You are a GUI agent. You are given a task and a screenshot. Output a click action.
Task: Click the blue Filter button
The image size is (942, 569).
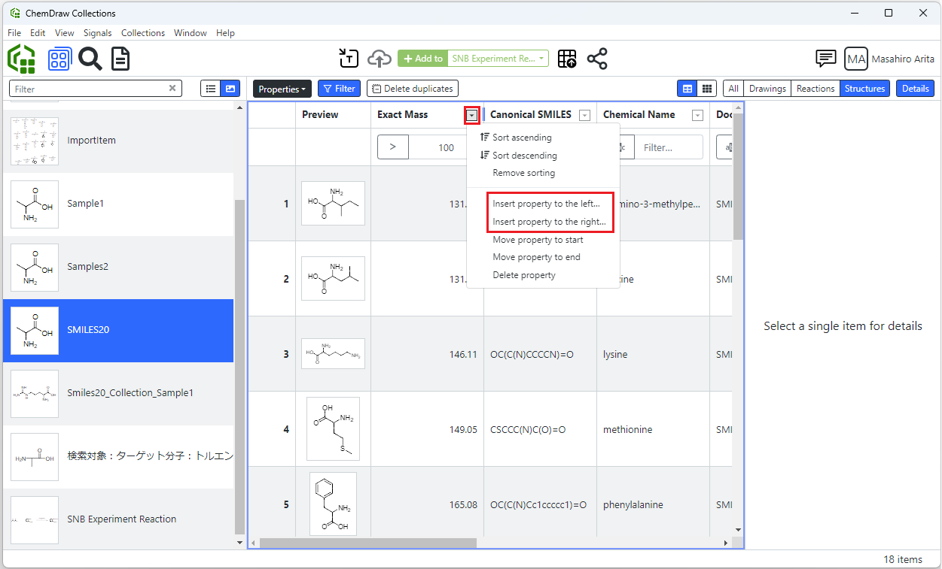(339, 89)
